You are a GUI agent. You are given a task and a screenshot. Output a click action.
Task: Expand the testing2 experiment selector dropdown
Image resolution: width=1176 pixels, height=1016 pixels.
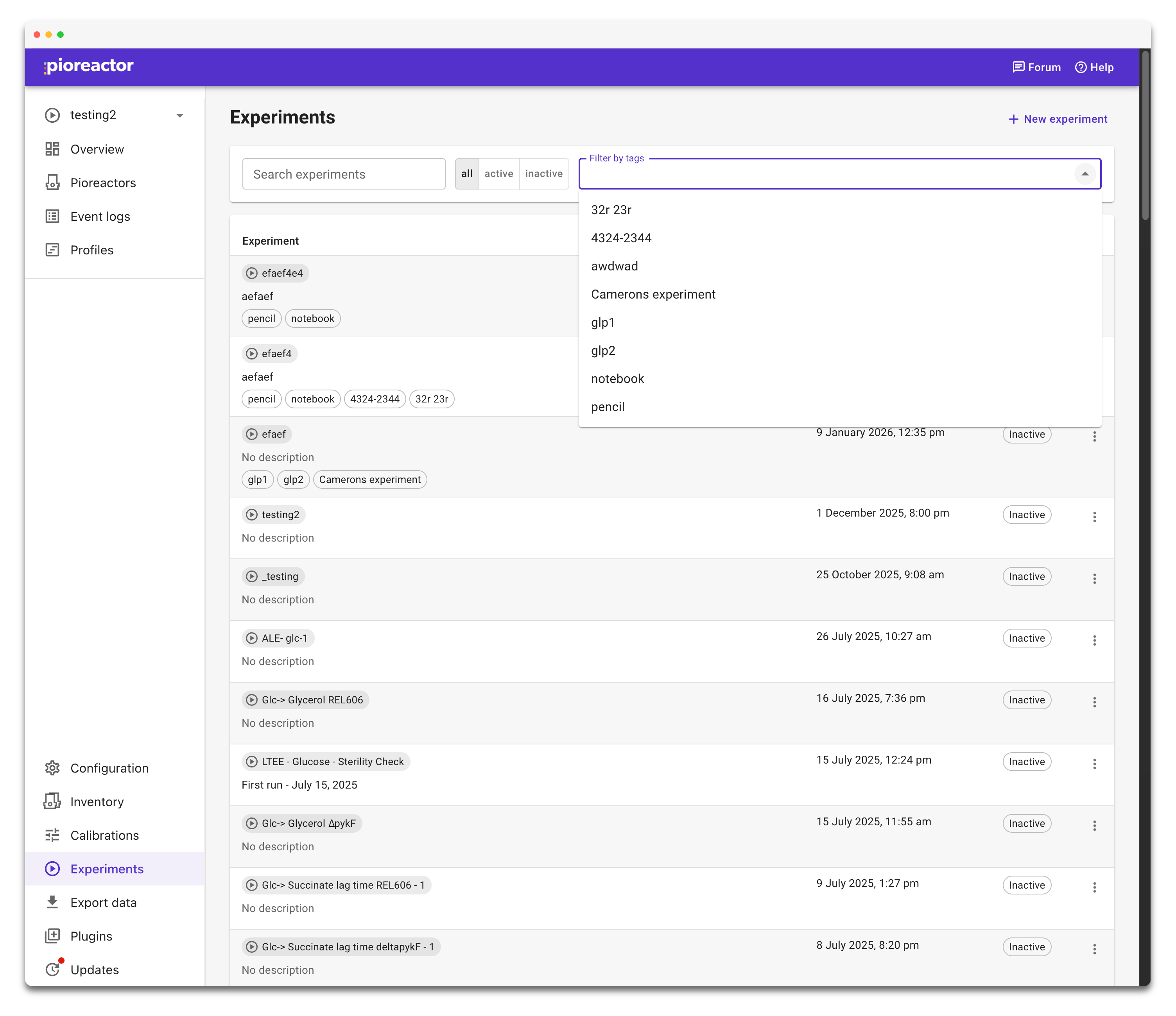click(x=179, y=115)
